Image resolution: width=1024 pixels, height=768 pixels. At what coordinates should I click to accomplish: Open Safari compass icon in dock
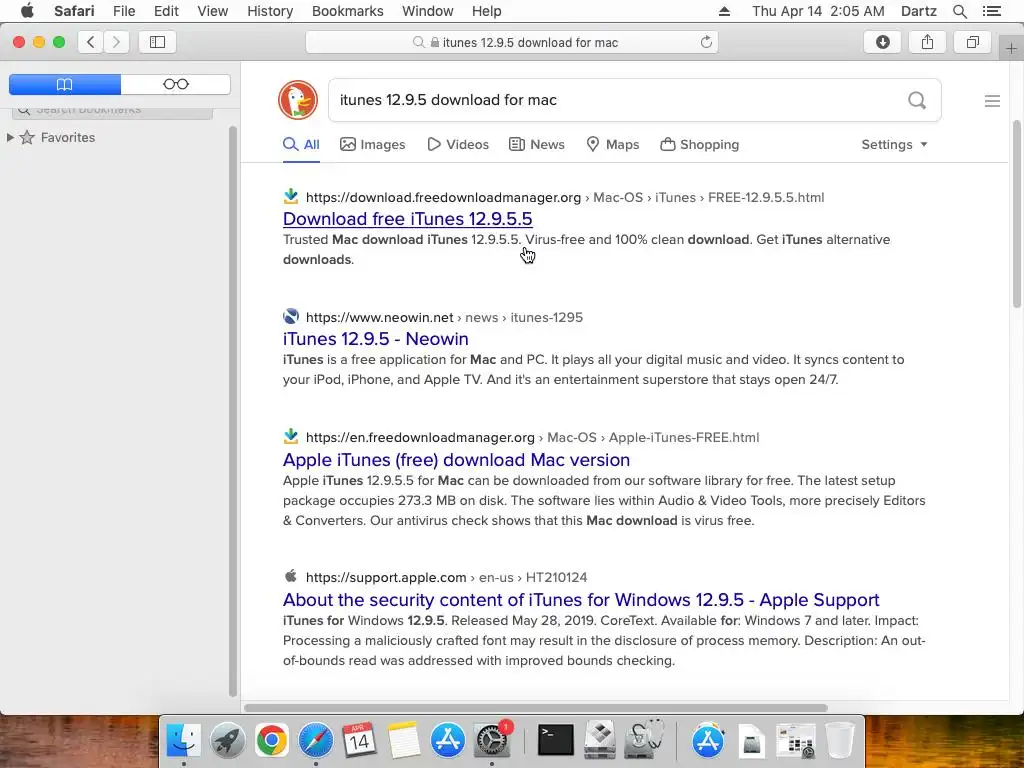[x=315, y=741]
